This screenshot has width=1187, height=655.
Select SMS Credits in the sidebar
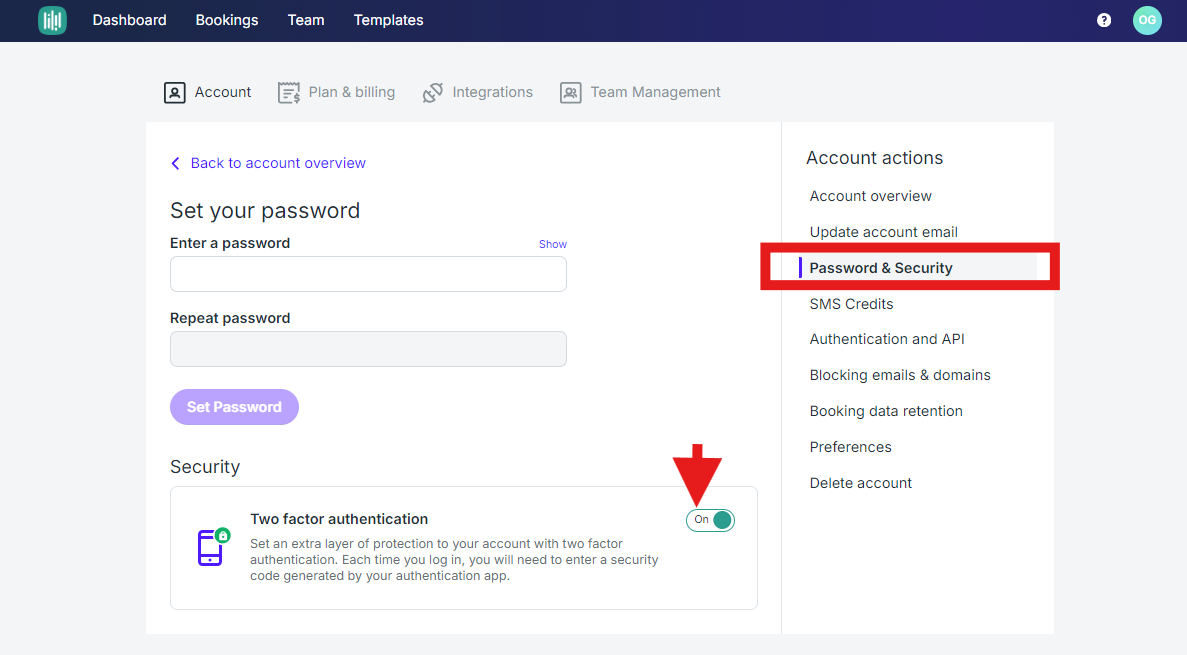click(851, 303)
